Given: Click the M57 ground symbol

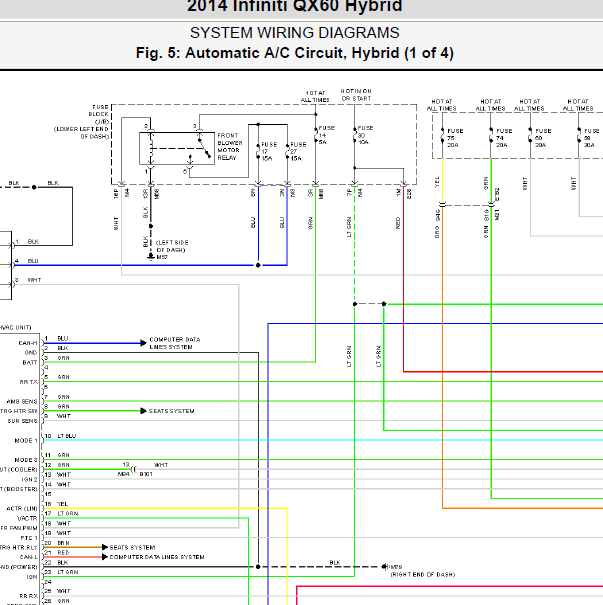Looking at the screenshot, I should click(x=151, y=256).
